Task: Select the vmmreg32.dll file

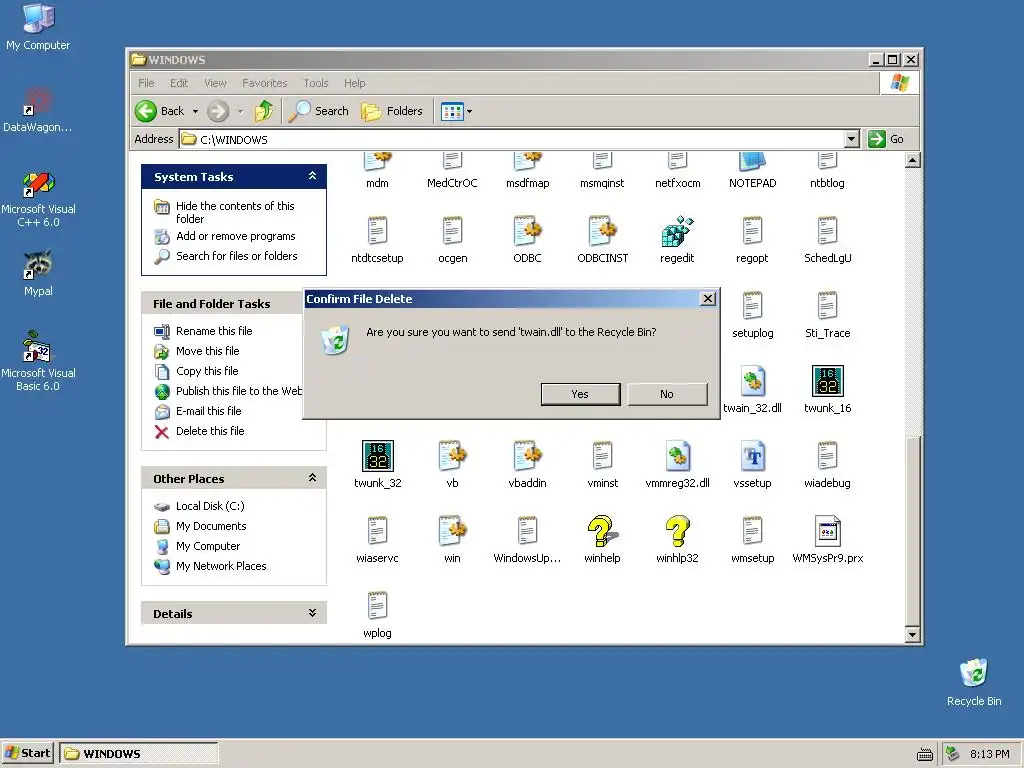Action: (x=677, y=456)
